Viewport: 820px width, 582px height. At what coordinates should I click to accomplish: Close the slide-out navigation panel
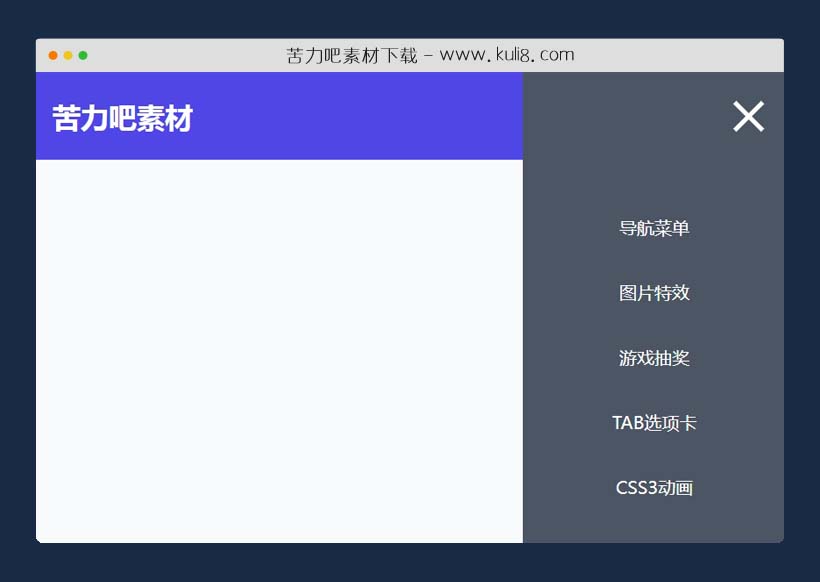point(748,116)
